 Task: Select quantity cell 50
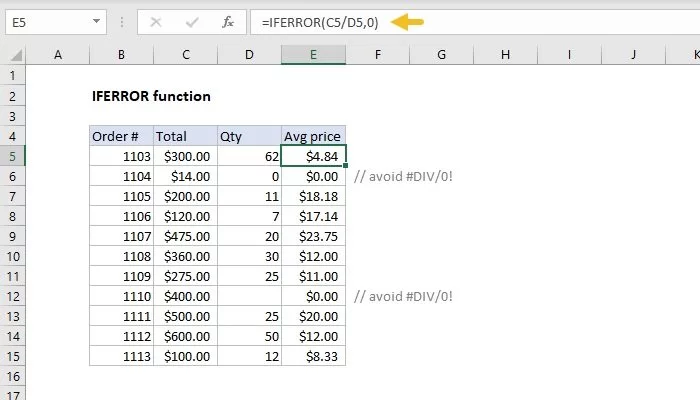(x=250, y=336)
